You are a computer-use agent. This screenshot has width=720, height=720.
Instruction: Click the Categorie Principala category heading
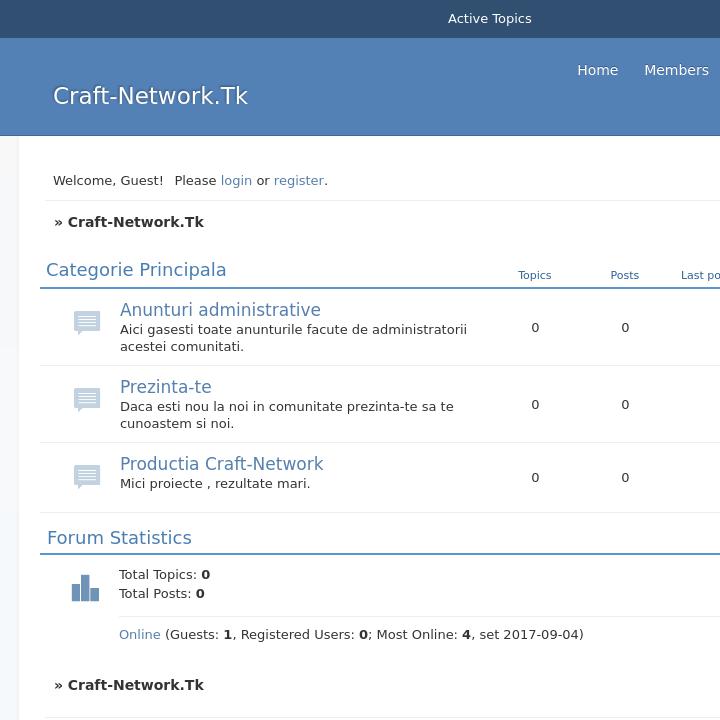coord(136,270)
